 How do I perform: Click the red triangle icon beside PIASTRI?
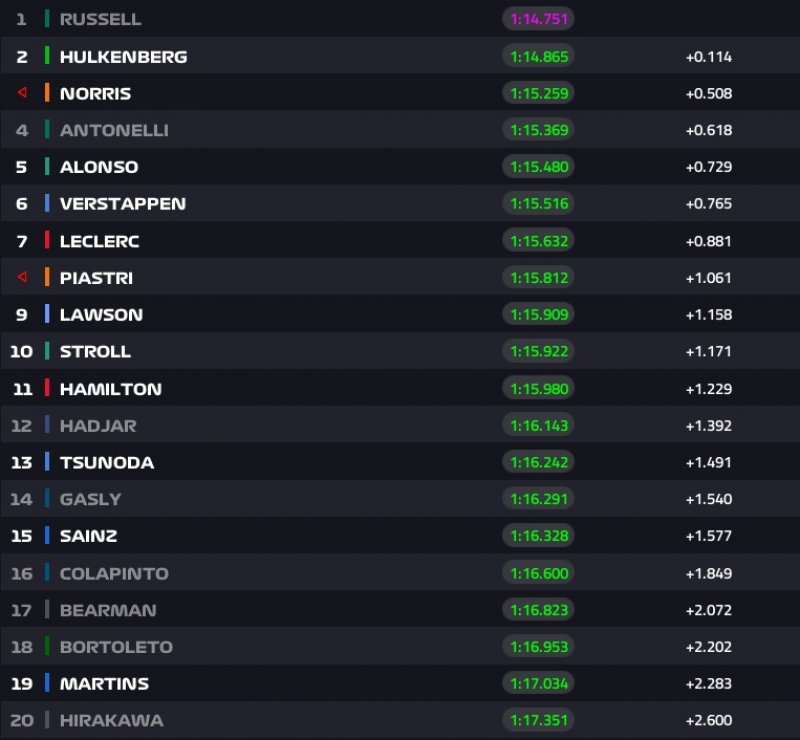[21, 277]
